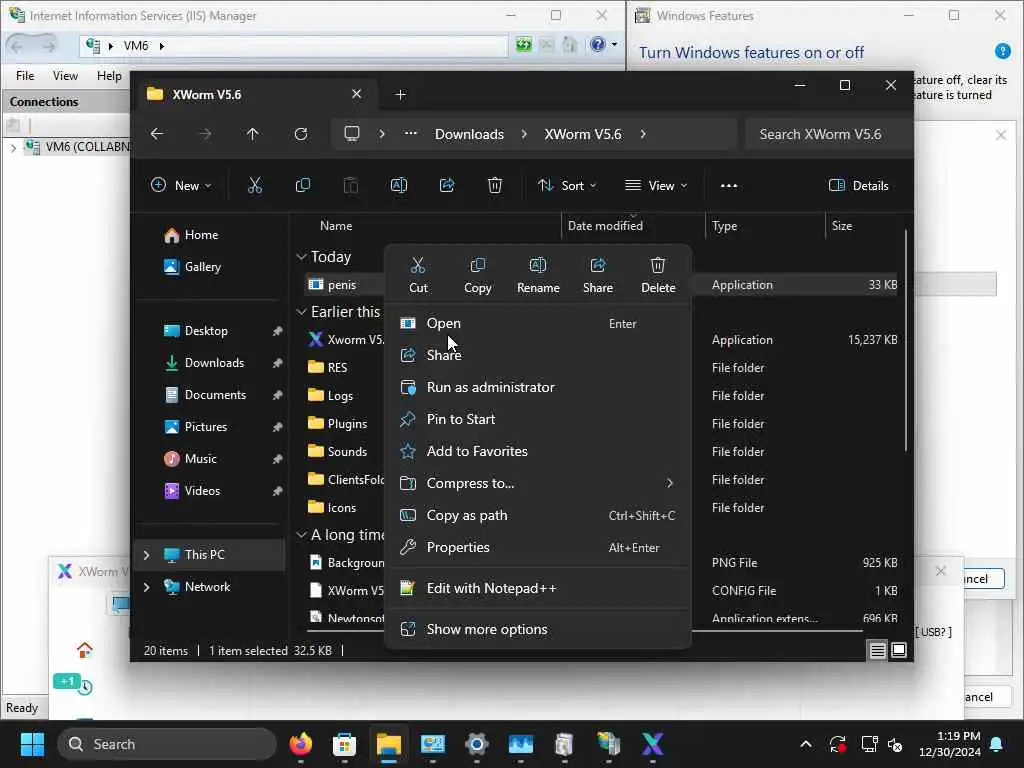
Task: Click the taskbar Search box
Action: (167, 744)
